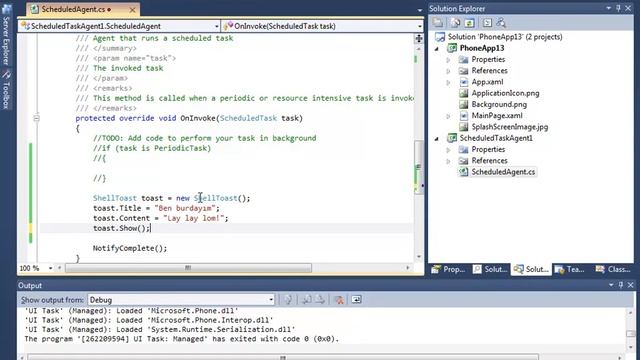The height and width of the screenshot is (360, 640).
Task: Click the Clear All output icon
Action: pos(338,300)
